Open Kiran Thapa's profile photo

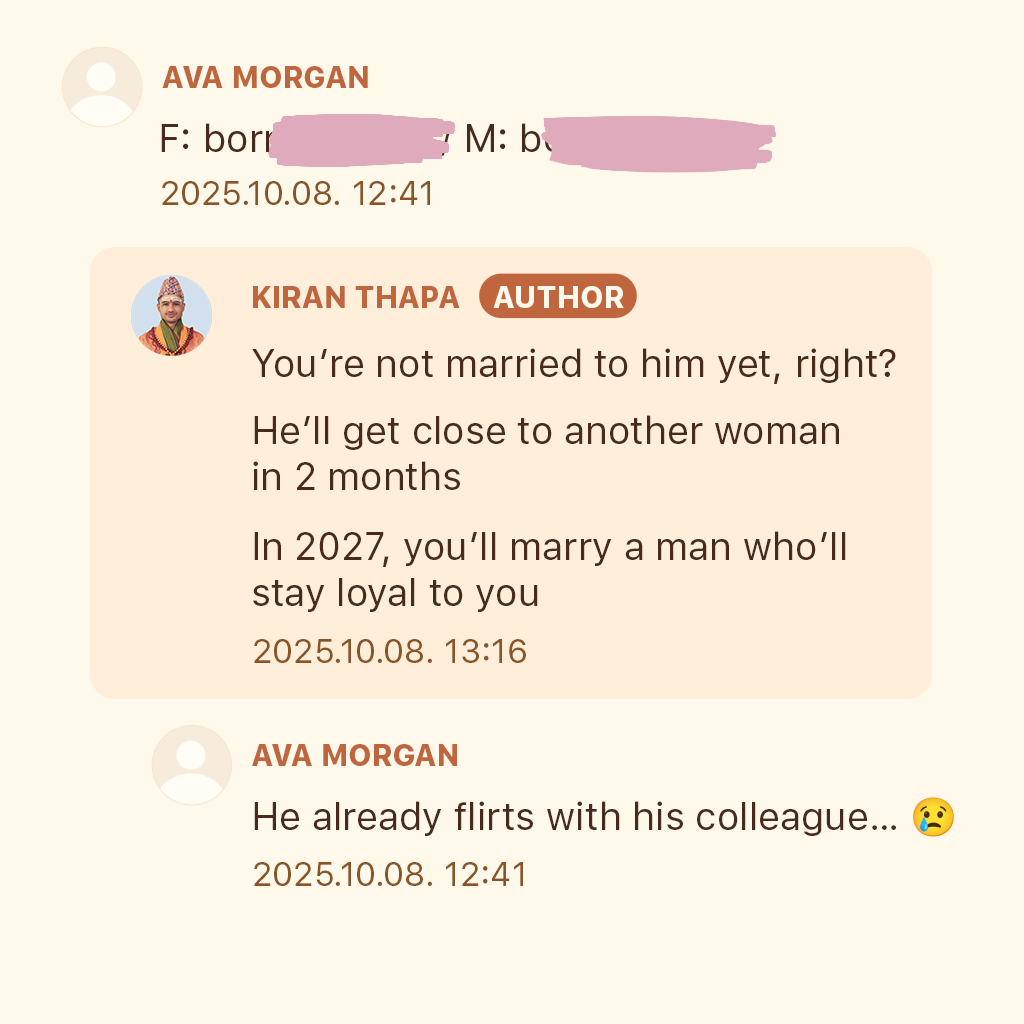[172, 315]
